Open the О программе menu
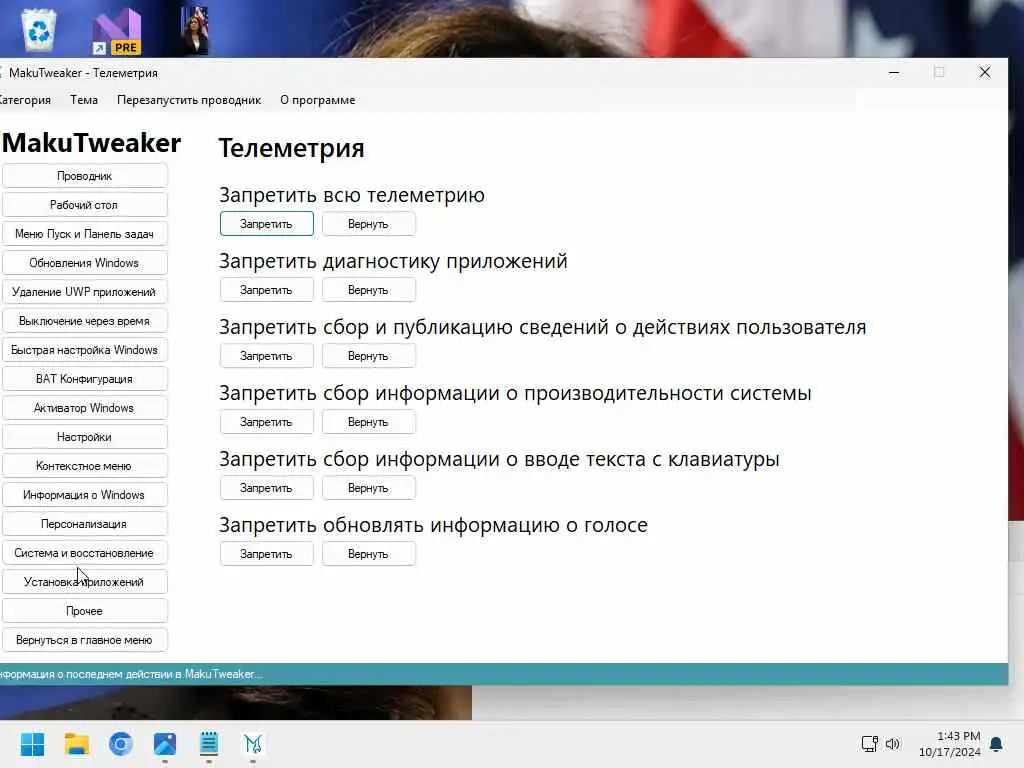 pyautogui.click(x=318, y=100)
